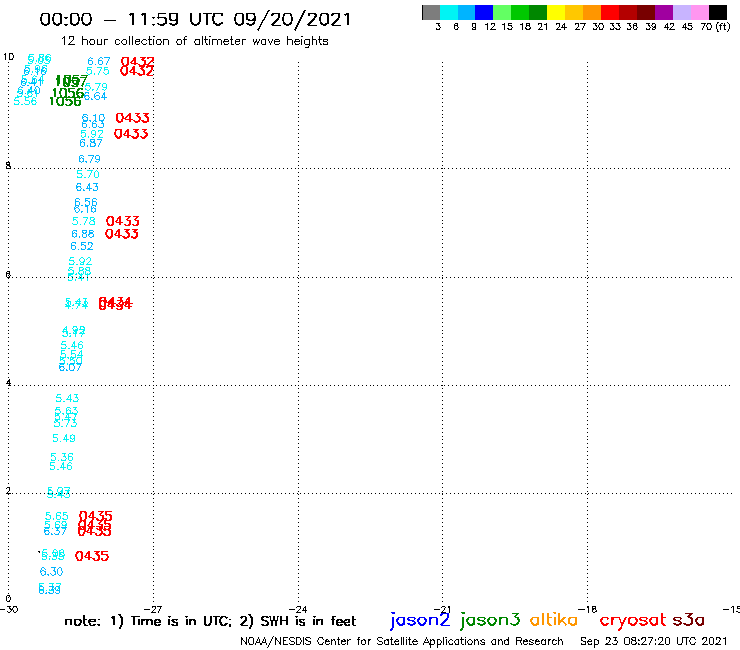Click longitude axis label -18

(588, 609)
